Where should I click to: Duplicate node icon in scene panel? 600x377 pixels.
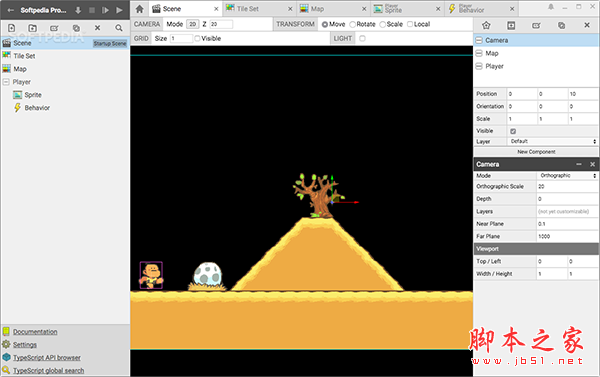561,25
